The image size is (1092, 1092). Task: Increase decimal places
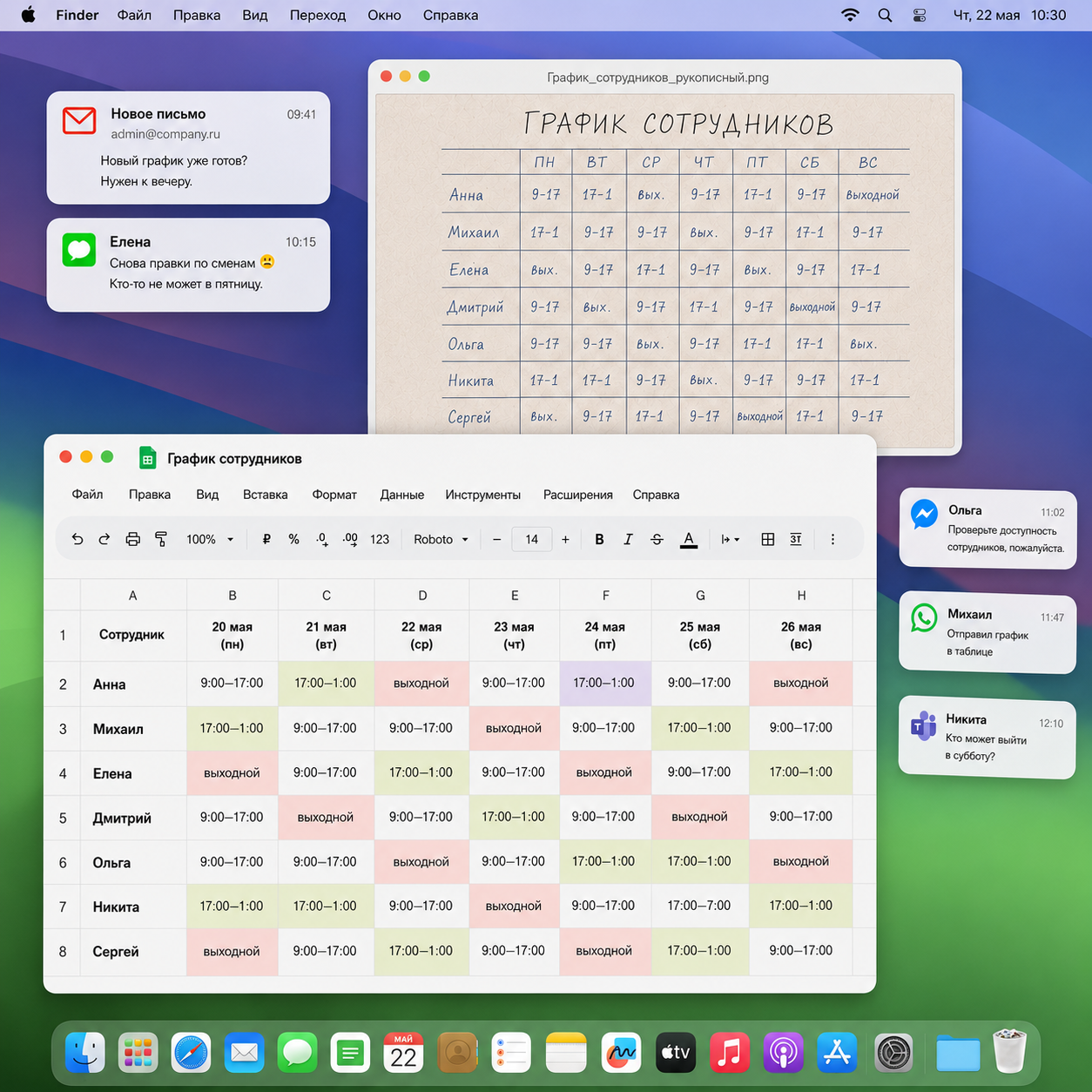[x=350, y=539]
